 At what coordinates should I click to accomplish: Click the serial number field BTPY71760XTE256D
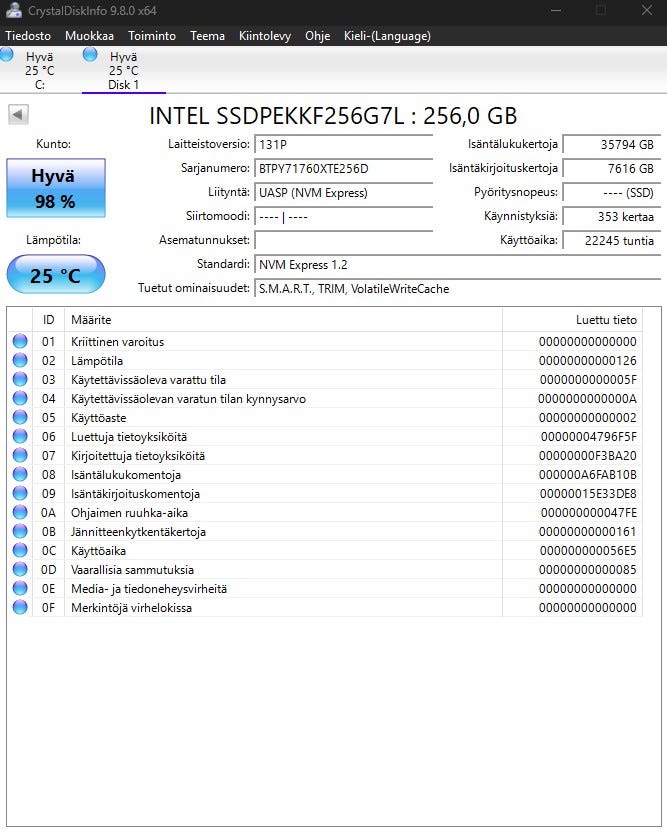344,168
